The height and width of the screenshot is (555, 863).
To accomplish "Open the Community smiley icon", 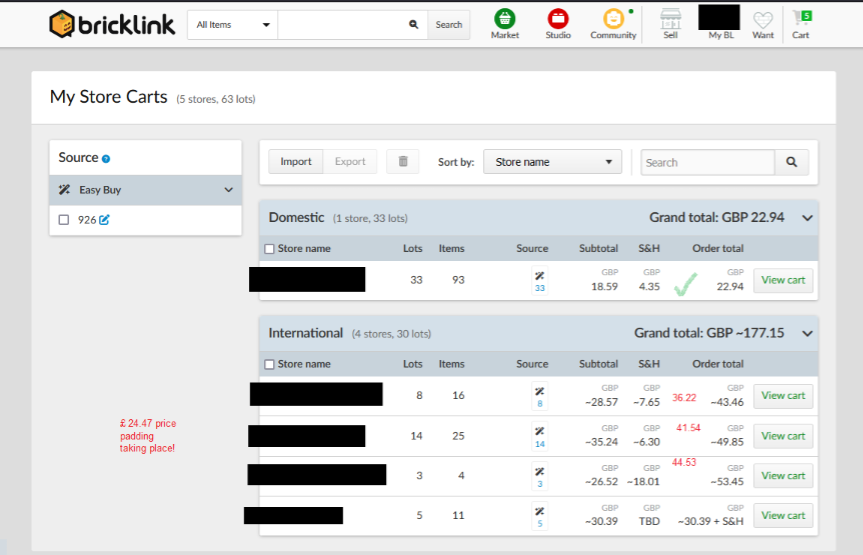I will [x=613, y=20].
